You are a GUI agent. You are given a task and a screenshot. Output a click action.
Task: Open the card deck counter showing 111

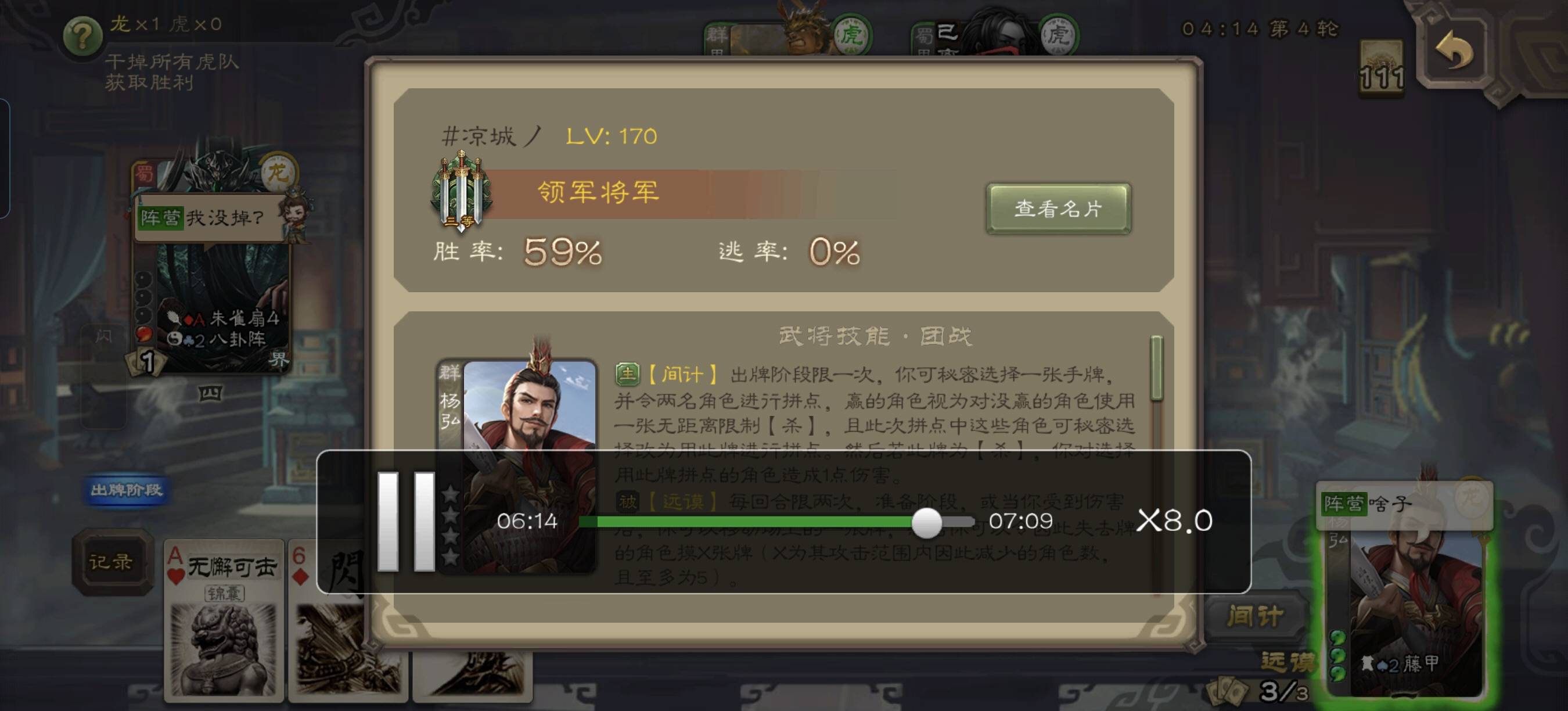[1382, 68]
